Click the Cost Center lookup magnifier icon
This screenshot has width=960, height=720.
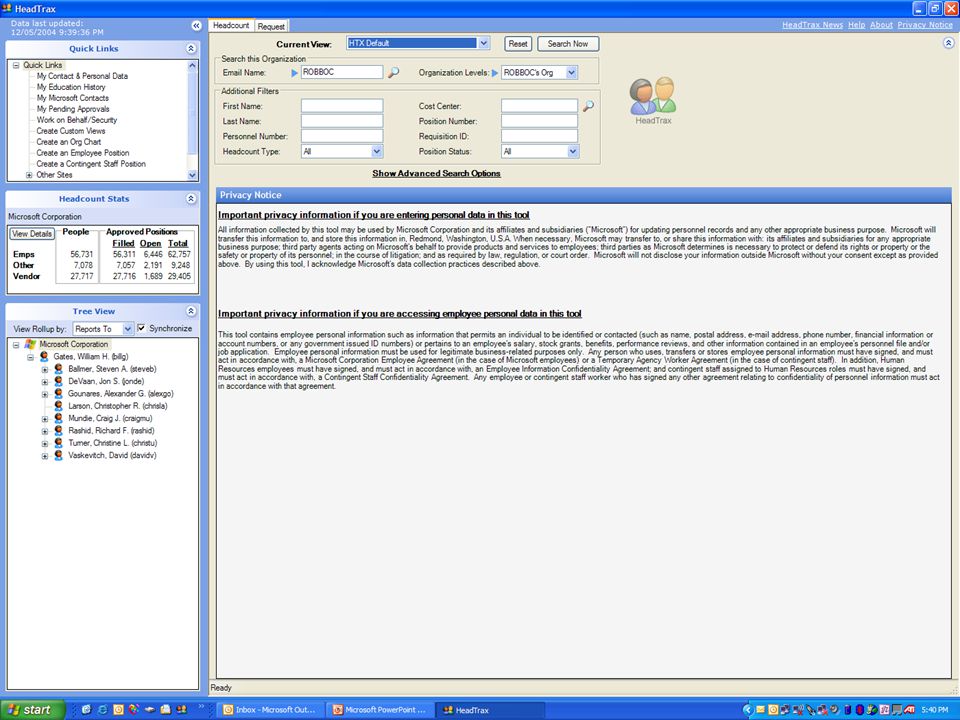point(588,106)
